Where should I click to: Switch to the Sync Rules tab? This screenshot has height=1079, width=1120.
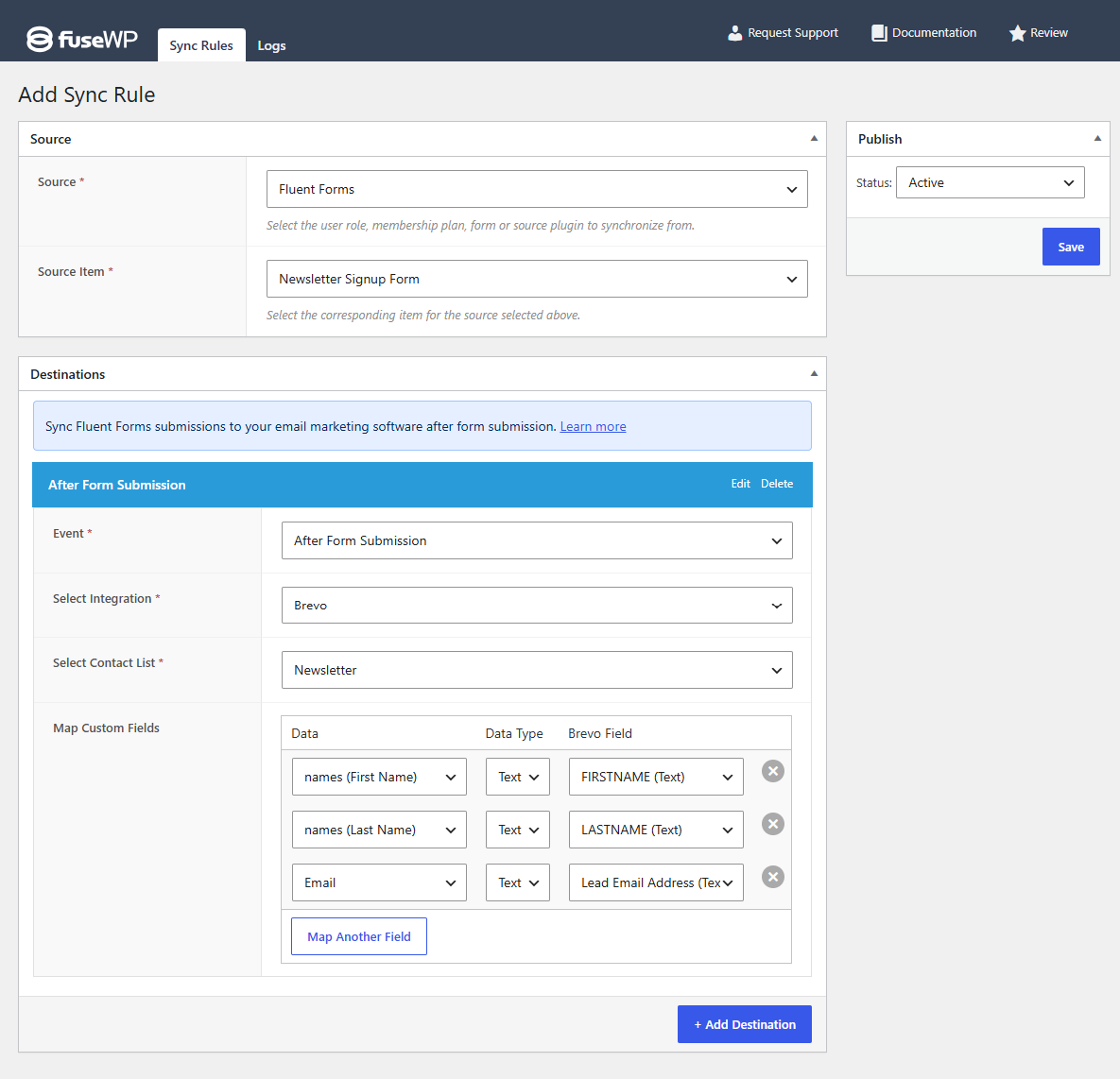click(201, 45)
